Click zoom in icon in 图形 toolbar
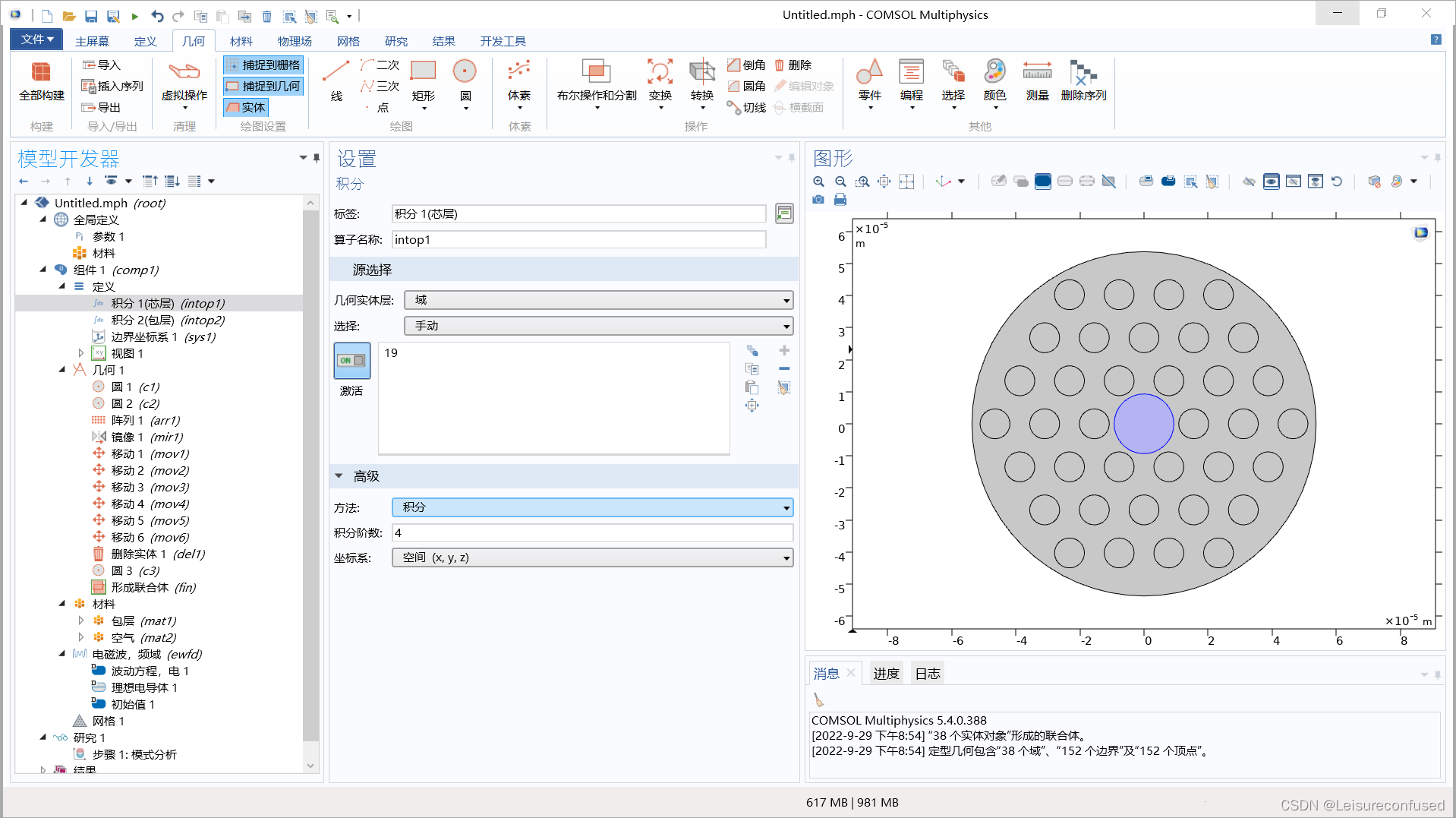Screen dimensions: 1456x818 click(818, 182)
